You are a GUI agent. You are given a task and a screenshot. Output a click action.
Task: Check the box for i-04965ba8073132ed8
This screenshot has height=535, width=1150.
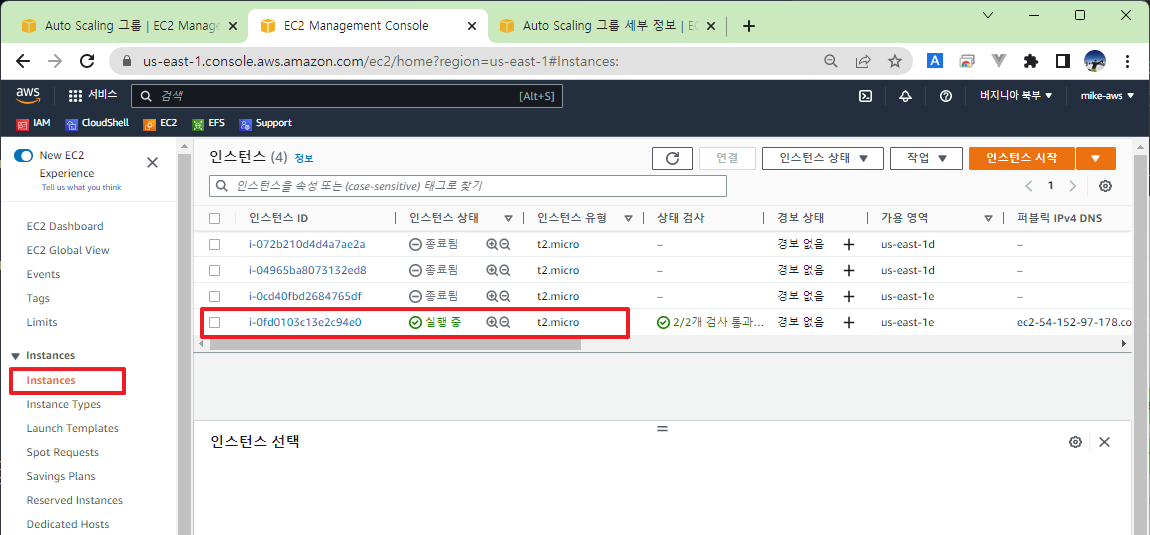click(214, 270)
